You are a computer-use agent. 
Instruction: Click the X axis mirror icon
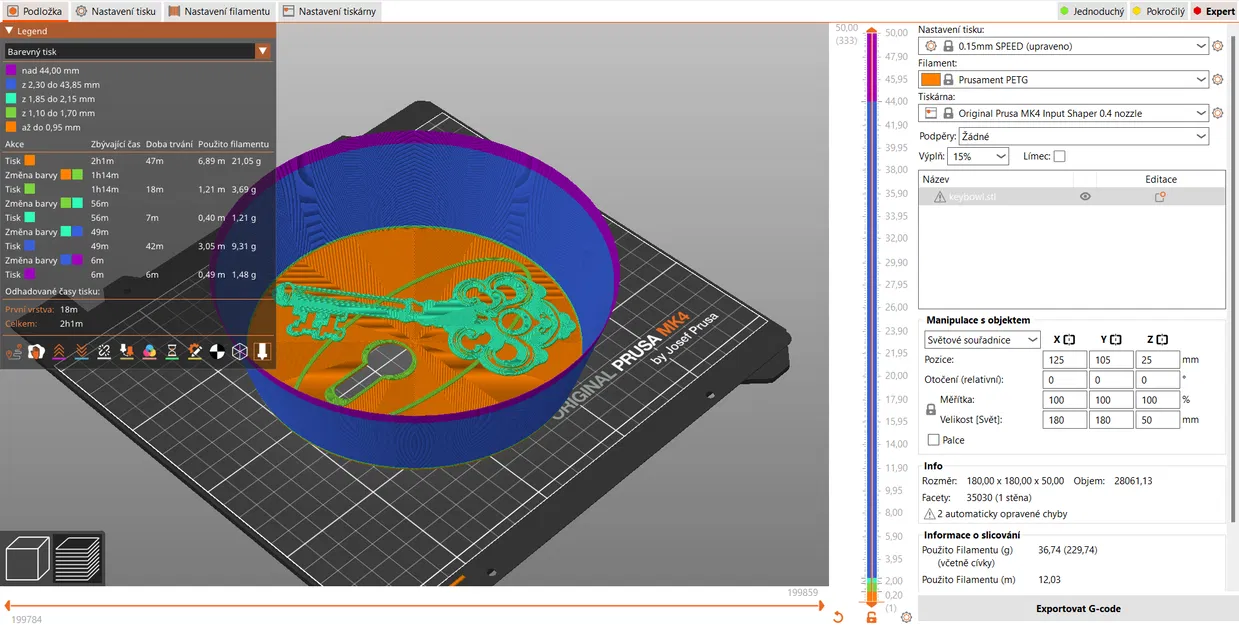click(x=1068, y=340)
